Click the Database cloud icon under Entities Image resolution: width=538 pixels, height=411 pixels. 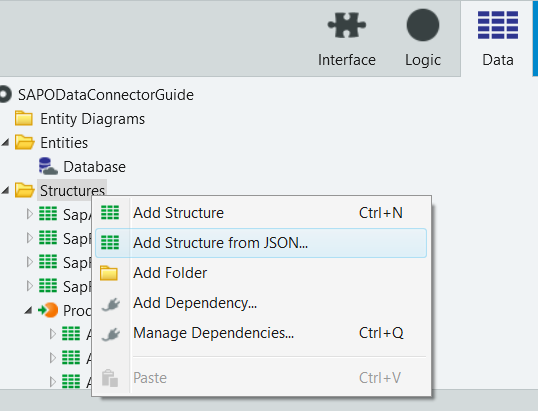point(48,166)
